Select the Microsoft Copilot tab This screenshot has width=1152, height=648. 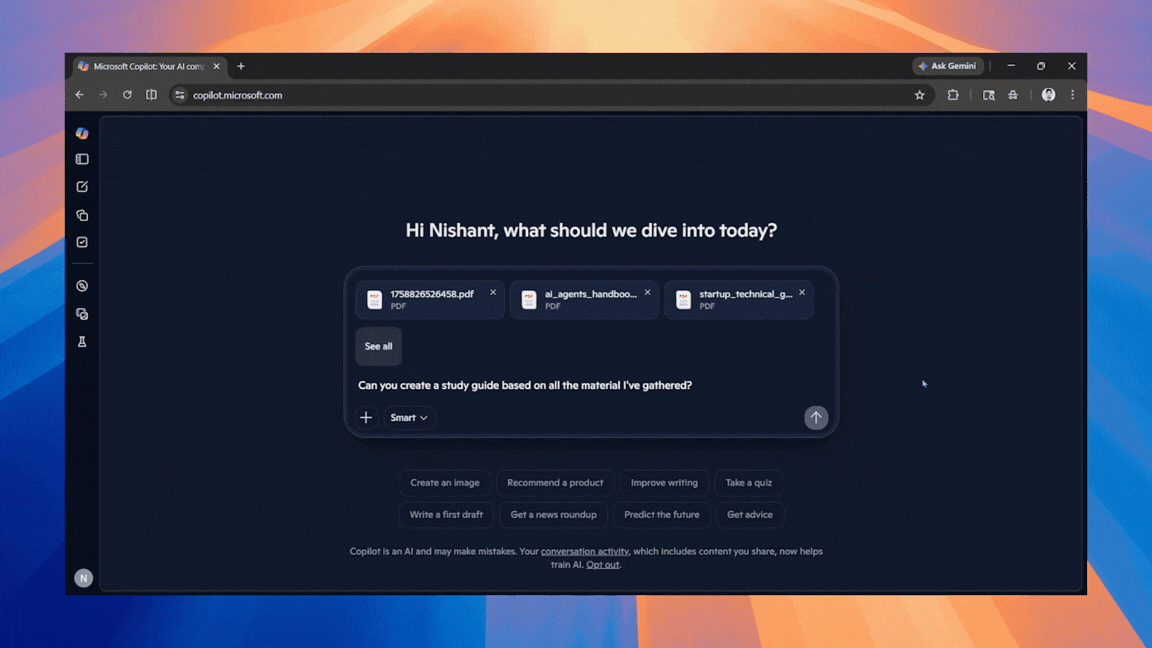(x=148, y=66)
